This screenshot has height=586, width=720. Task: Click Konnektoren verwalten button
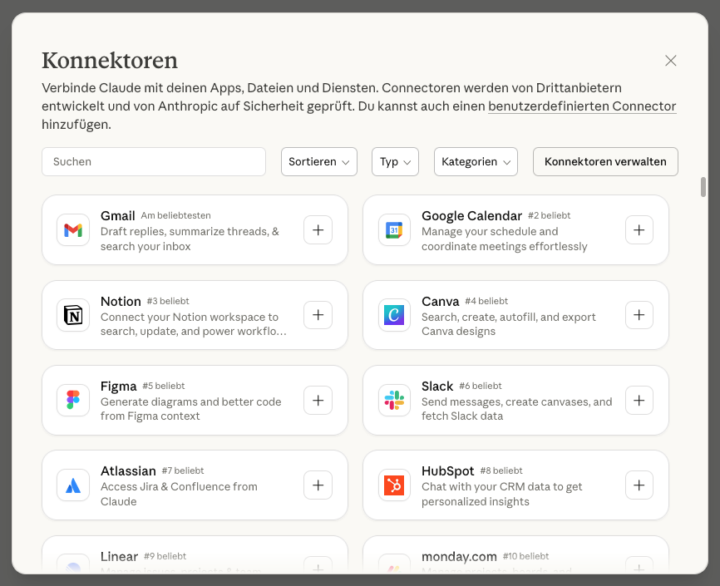pyautogui.click(x=606, y=162)
